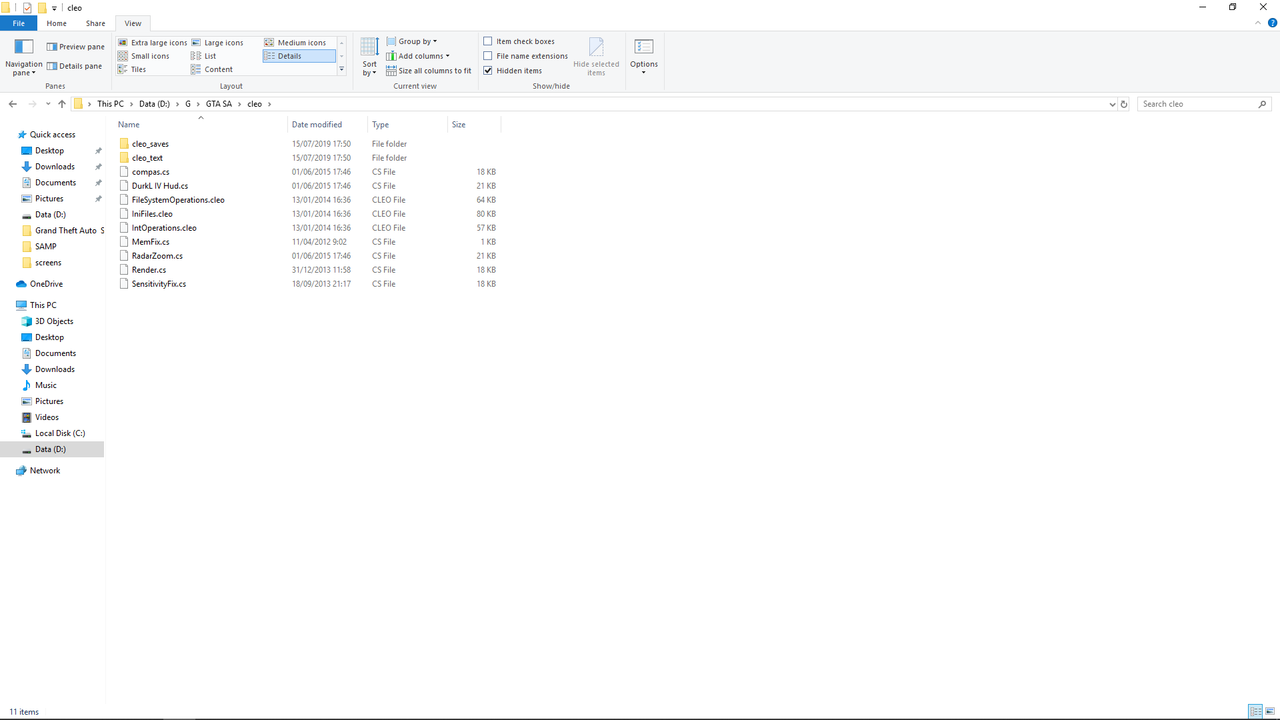Click Size all columns to fit

428,71
